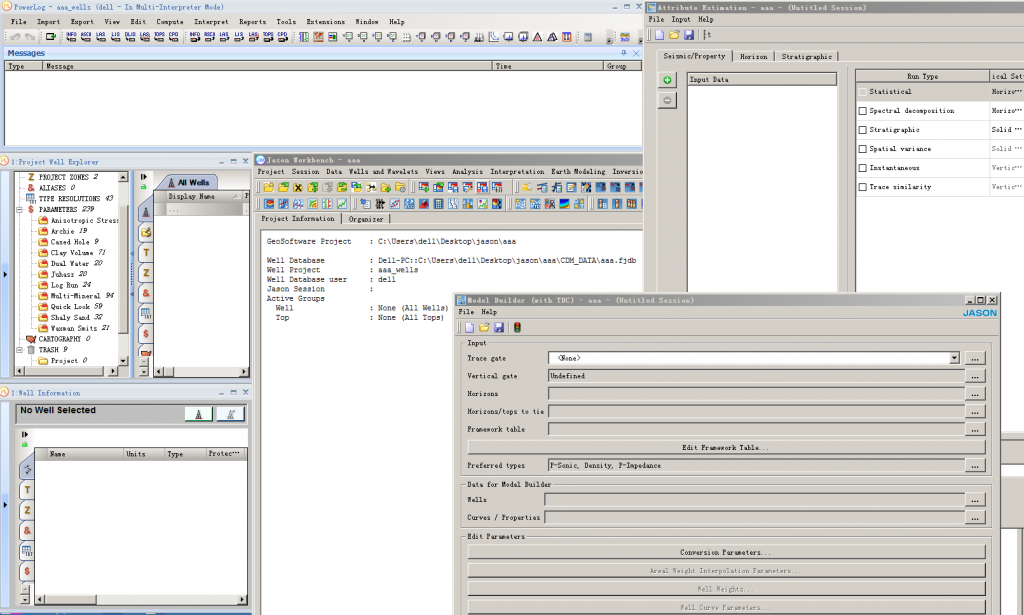Screen dimensions: 1024x615
Task: Pin the Messages panel
Action: 624,53
